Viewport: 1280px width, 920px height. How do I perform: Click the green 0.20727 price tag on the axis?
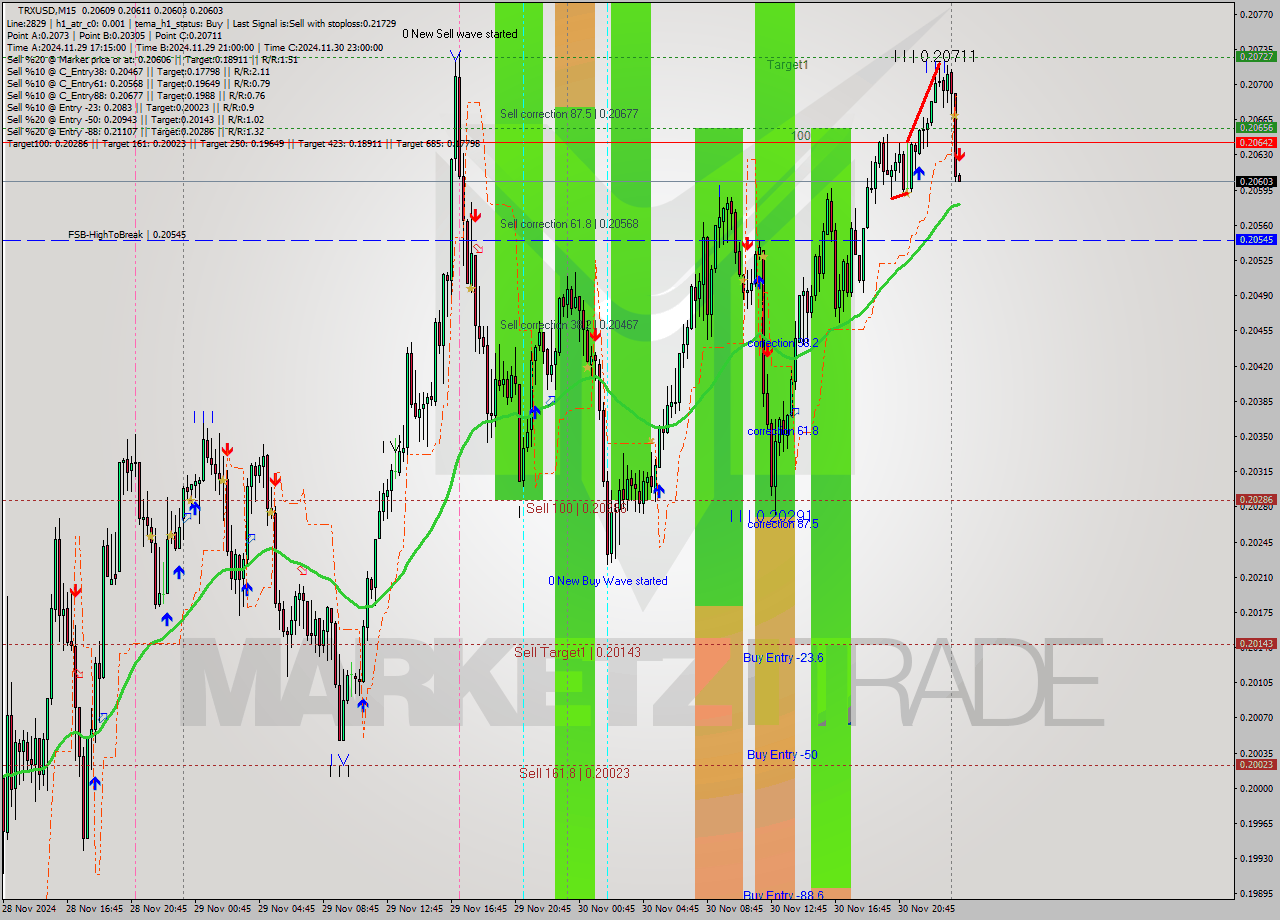pos(1256,57)
